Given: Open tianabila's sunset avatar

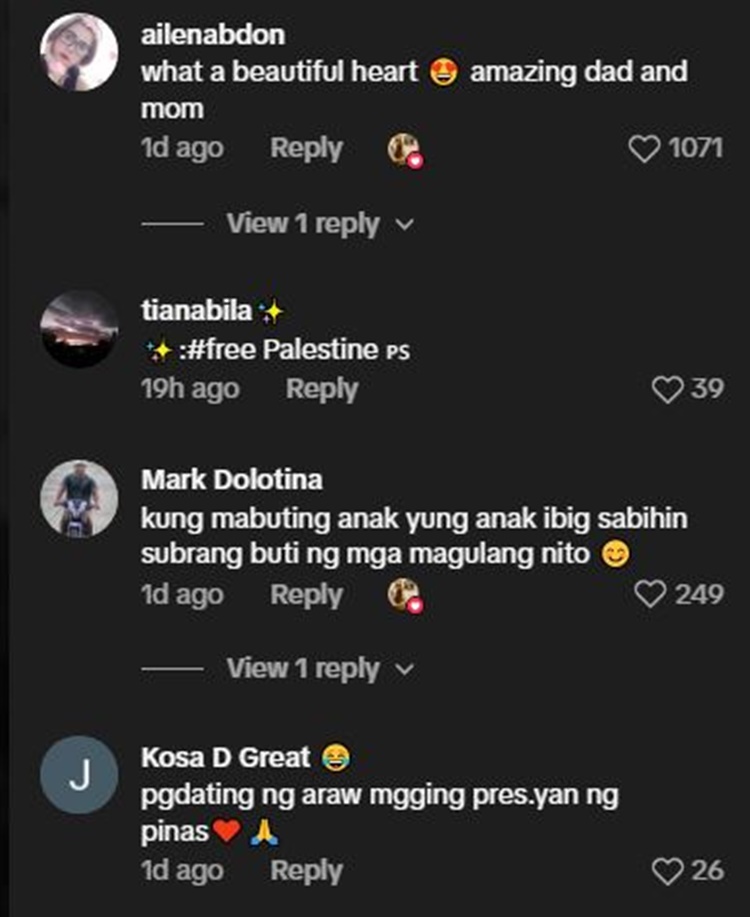Looking at the screenshot, I should tap(79, 329).
